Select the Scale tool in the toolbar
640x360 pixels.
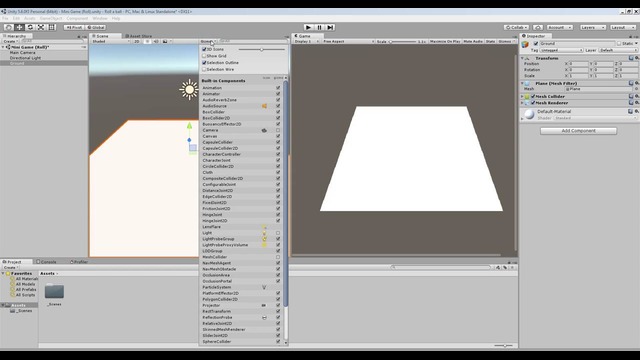[41, 27]
